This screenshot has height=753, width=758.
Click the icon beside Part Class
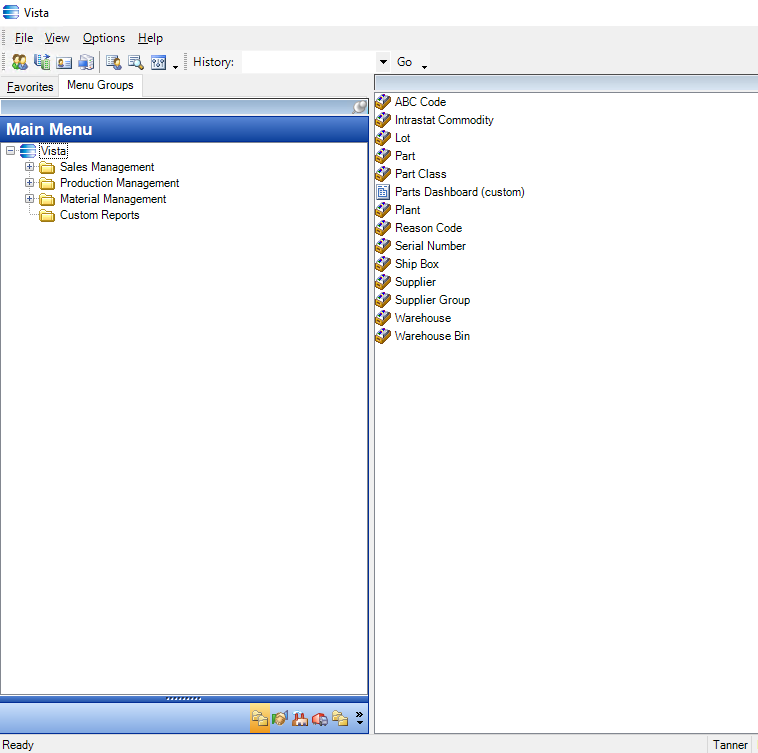tap(383, 174)
